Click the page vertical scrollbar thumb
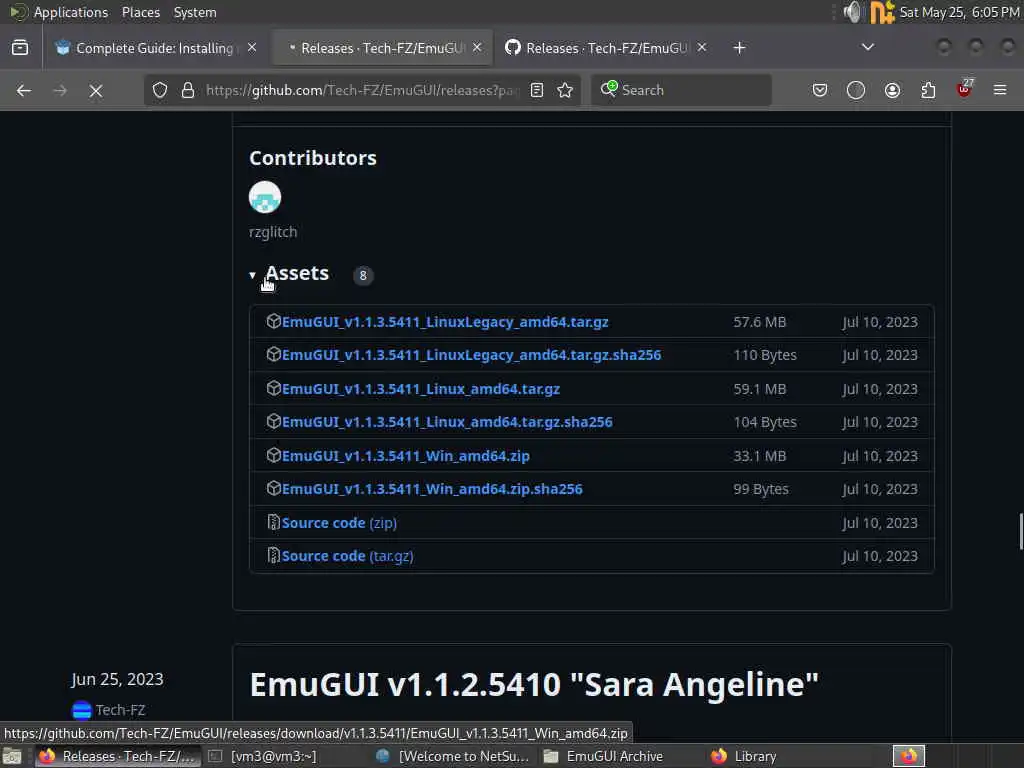Image resolution: width=1024 pixels, height=768 pixels. [1020, 532]
